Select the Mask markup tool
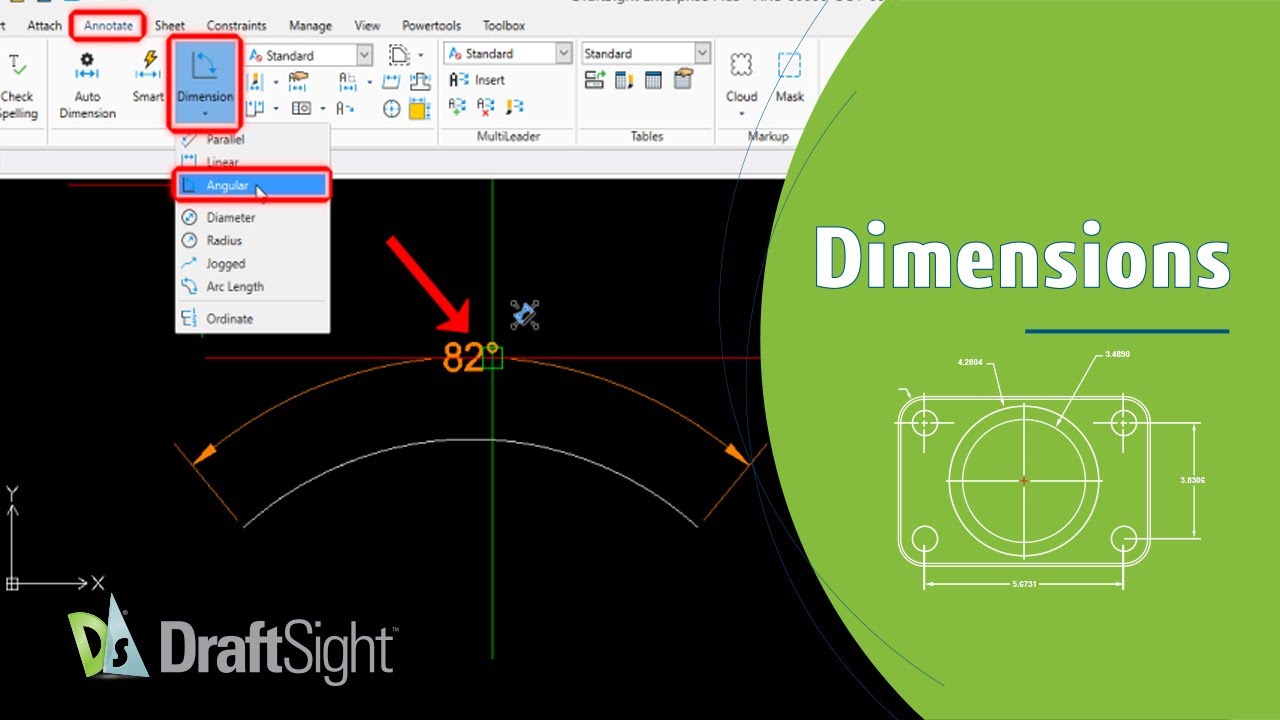This screenshot has height=720, width=1280. (x=790, y=78)
